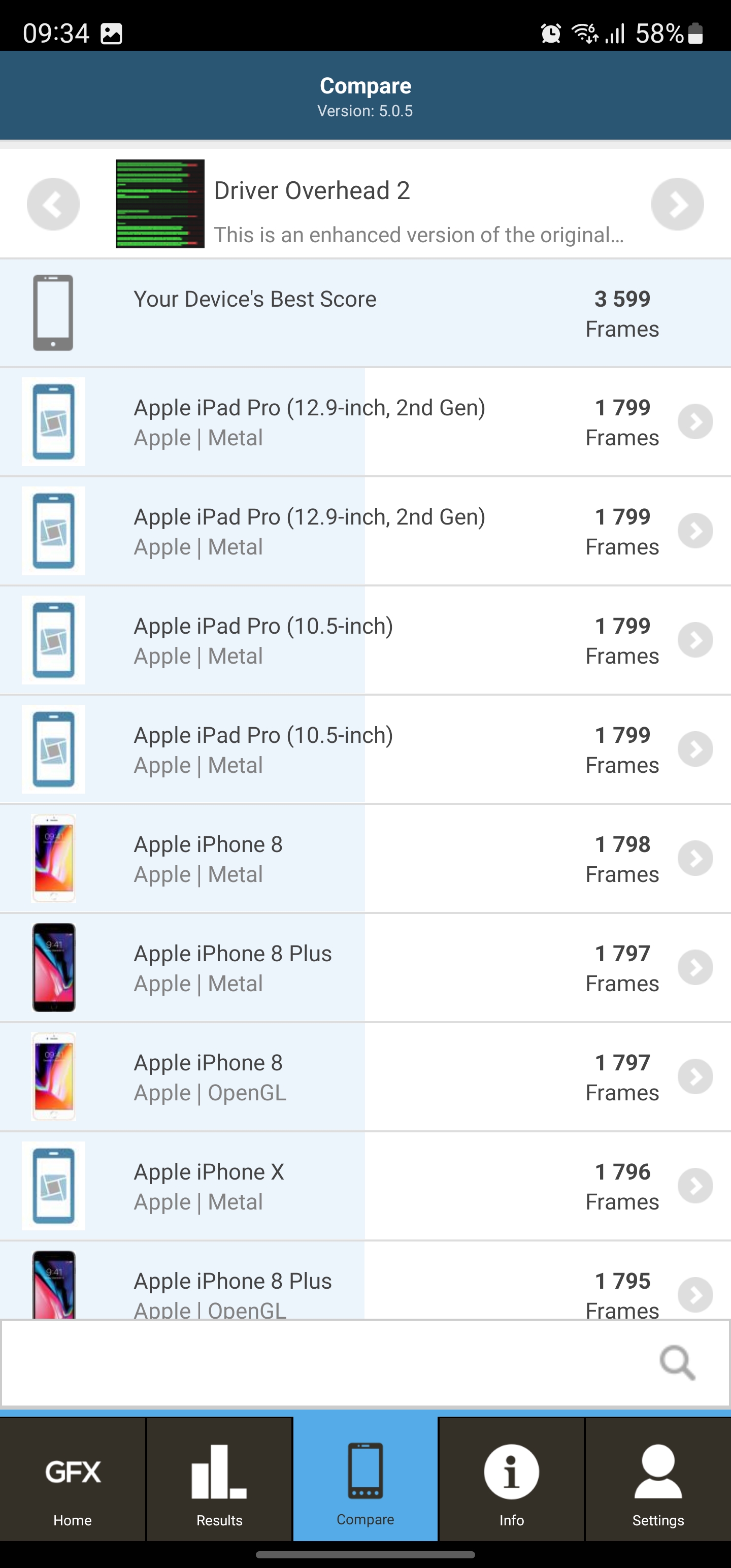This screenshot has height=1568, width=731.
Task: Tap the Driver Overhead 2 description text
Action: click(419, 235)
